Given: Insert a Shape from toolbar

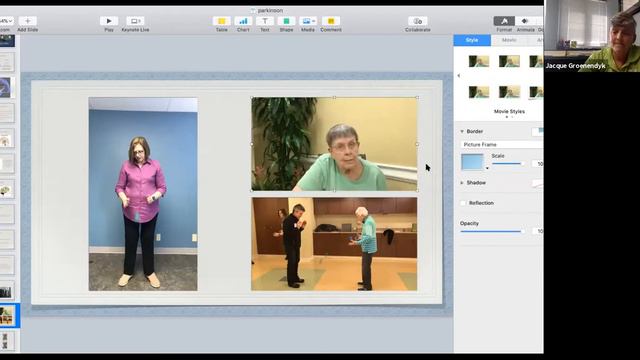Looking at the screenshot, I should tap(286, 21).
